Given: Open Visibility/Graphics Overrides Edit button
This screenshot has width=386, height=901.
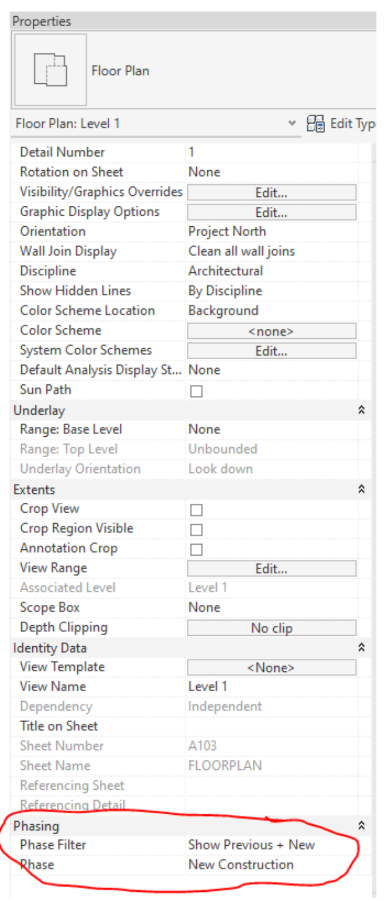Looking at the screenshot, I should pos(272,192).
